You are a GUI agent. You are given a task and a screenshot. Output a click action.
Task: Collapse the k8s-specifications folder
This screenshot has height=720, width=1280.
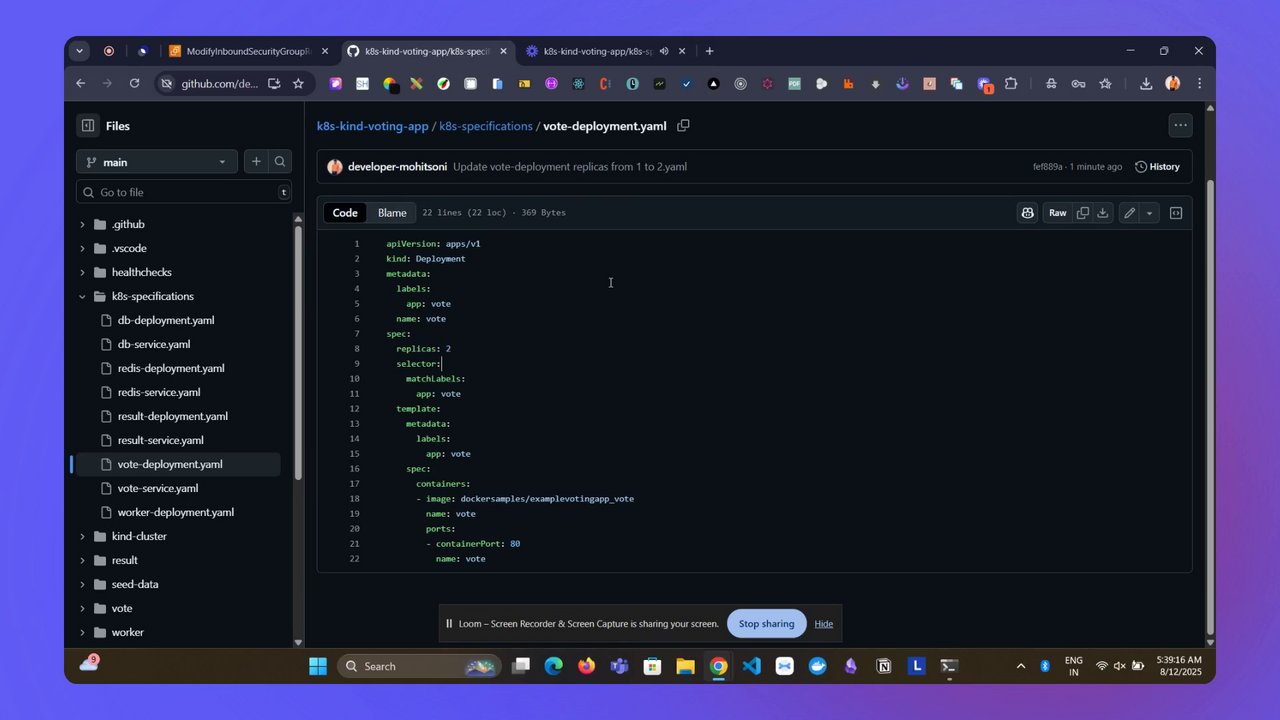pos(82,296)
